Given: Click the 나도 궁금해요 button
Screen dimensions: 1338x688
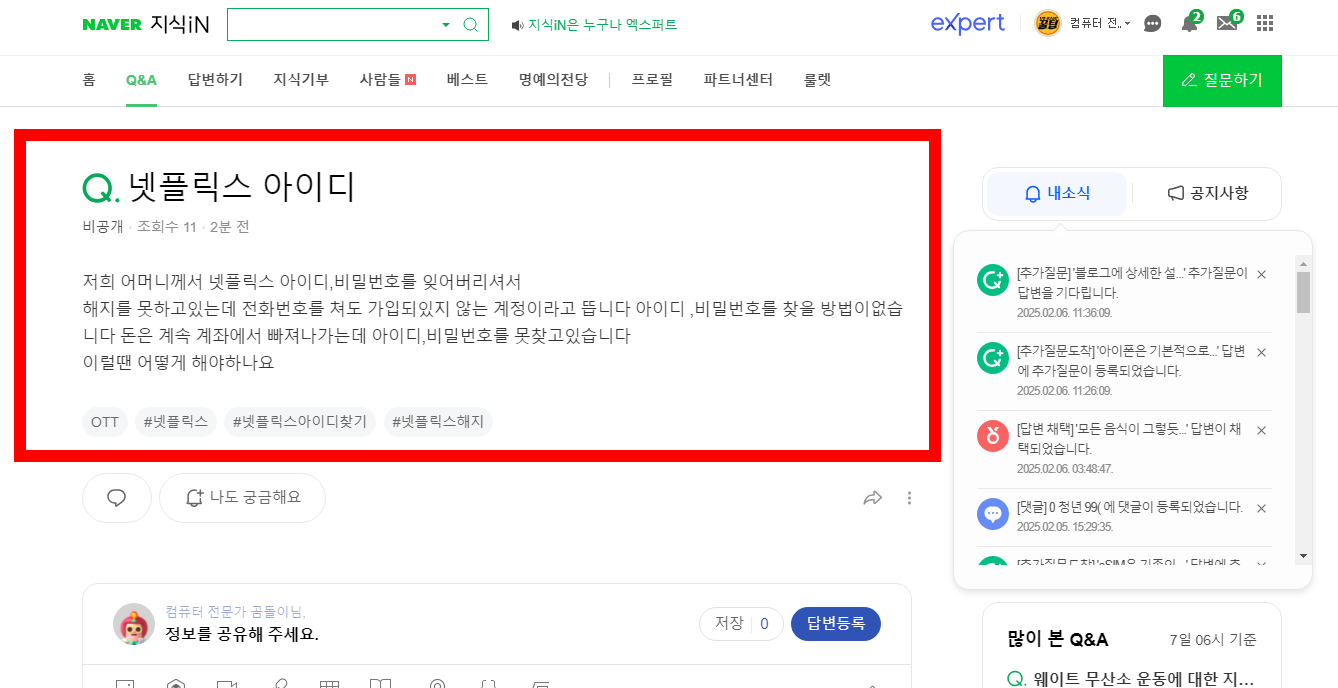Looking at the screenshot, I should click(x=242, y=498).
